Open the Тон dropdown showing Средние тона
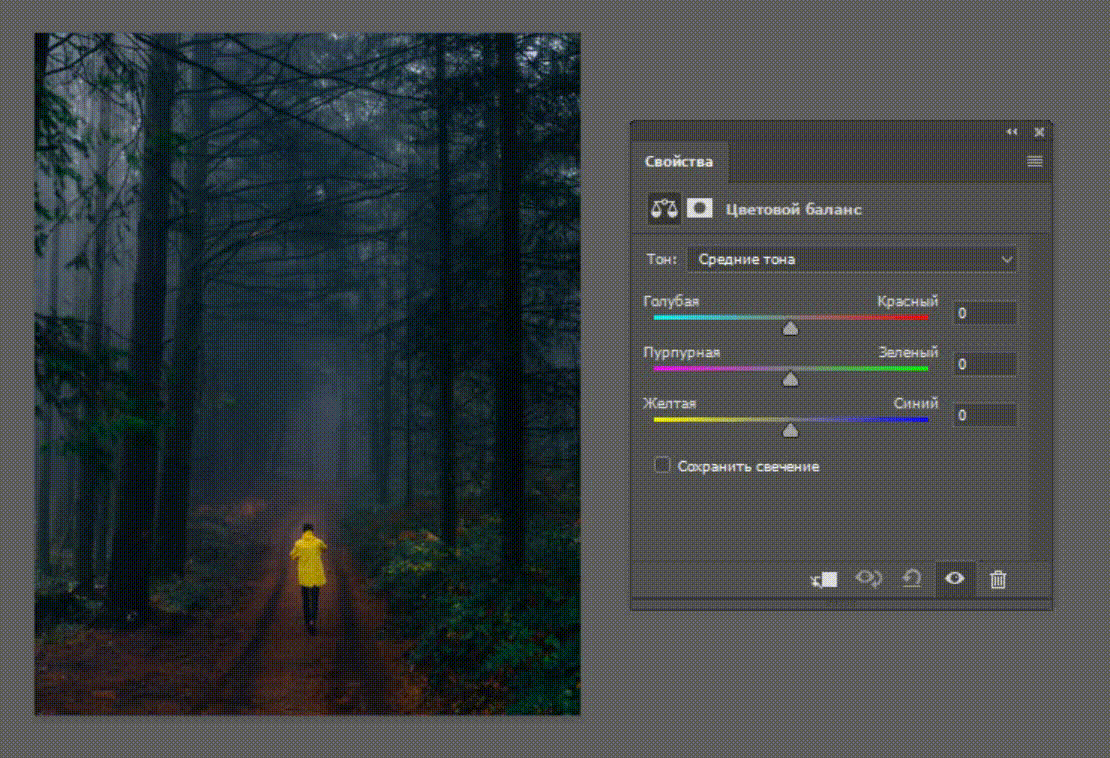 tap(852, 260)
